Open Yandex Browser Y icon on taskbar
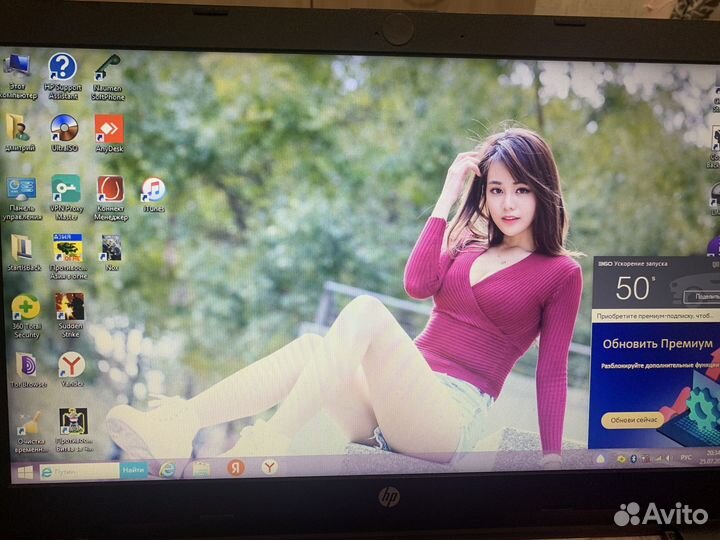 point(270,467)
